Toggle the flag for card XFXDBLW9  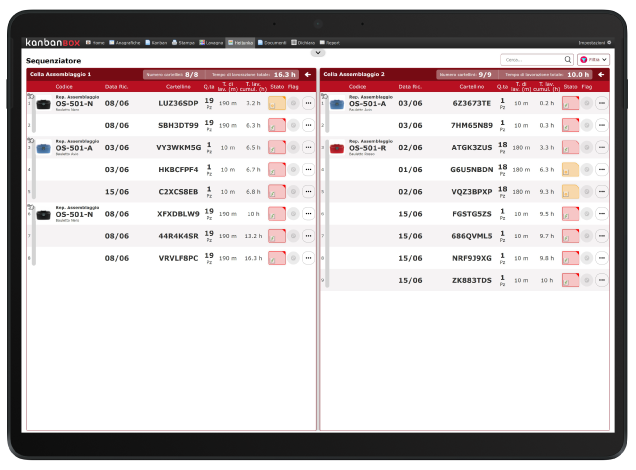[294, 214]
